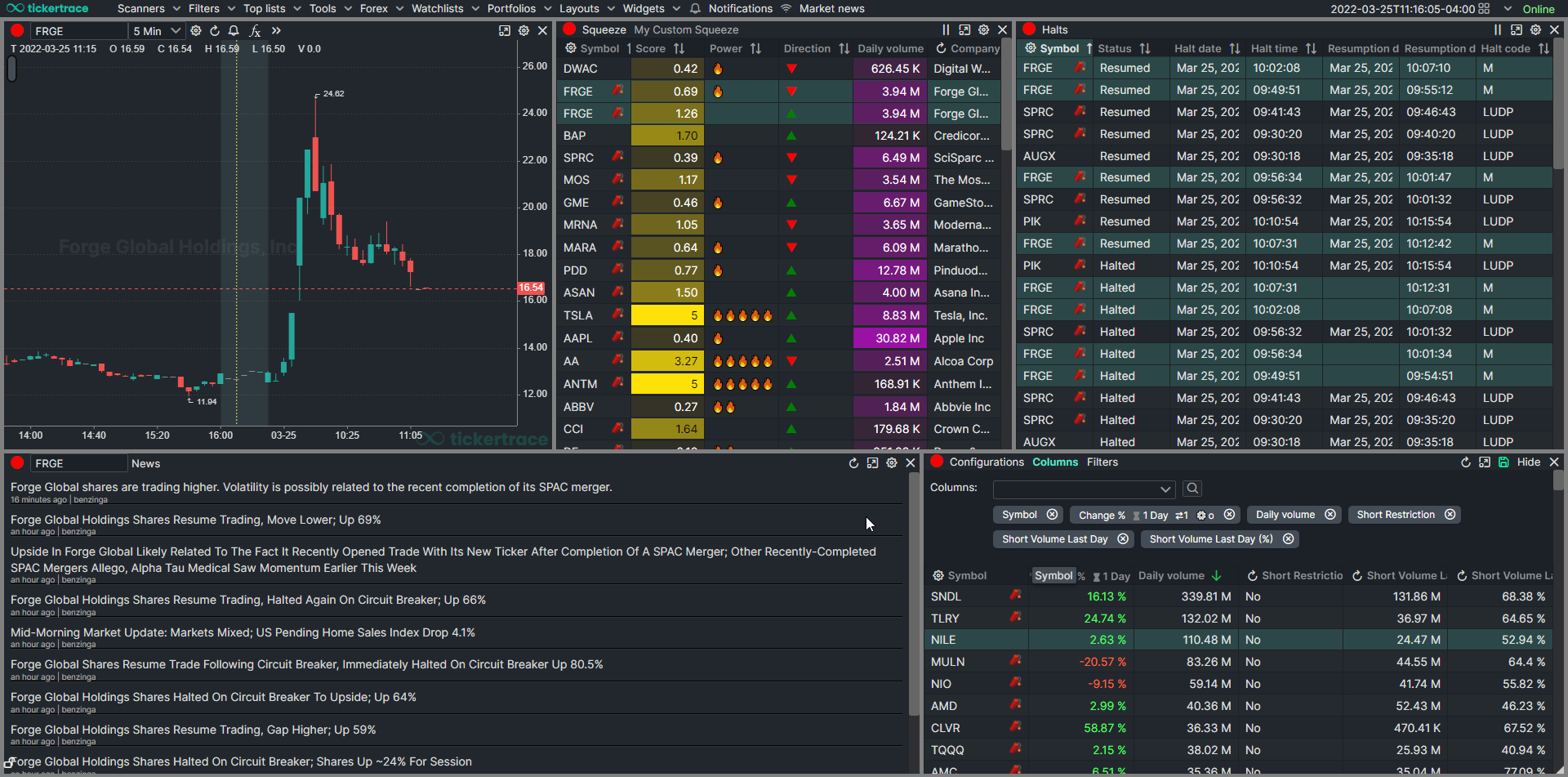Click the tickertrace logo
1568x777 pixels.
tap(47, 9)
